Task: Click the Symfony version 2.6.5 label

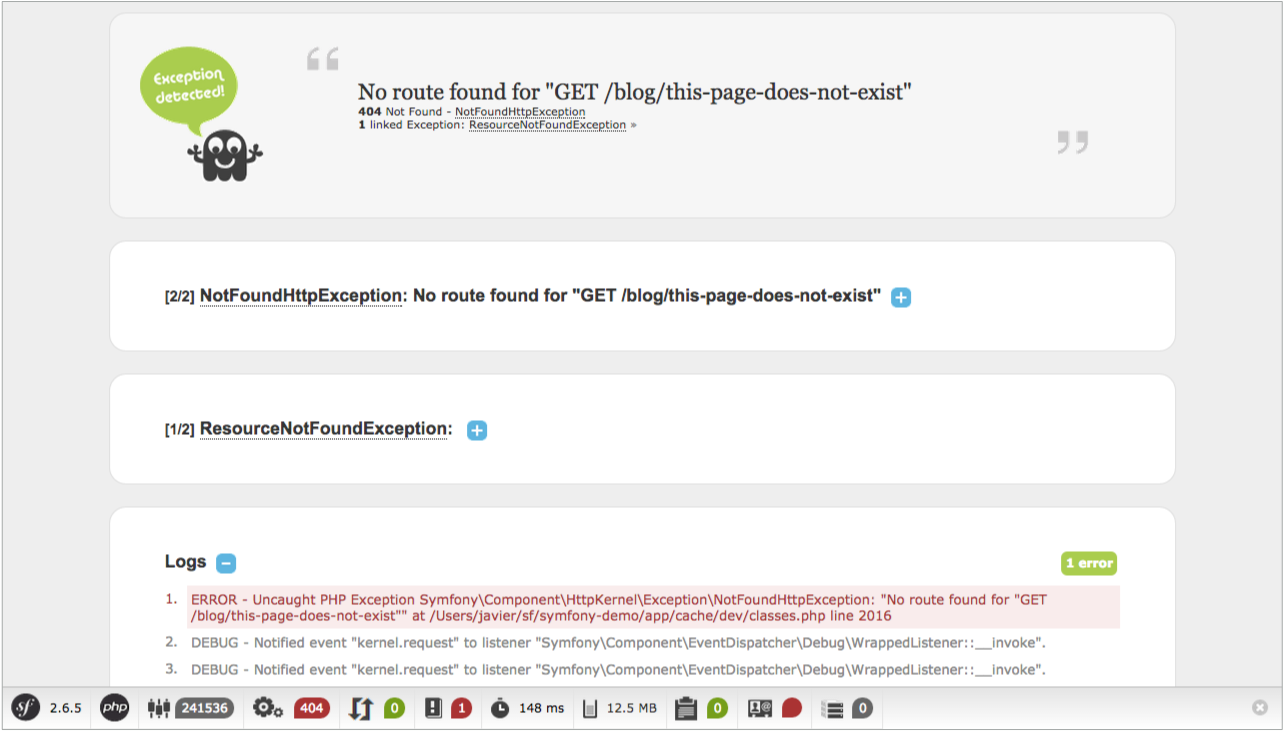Action: coord(66,708)
